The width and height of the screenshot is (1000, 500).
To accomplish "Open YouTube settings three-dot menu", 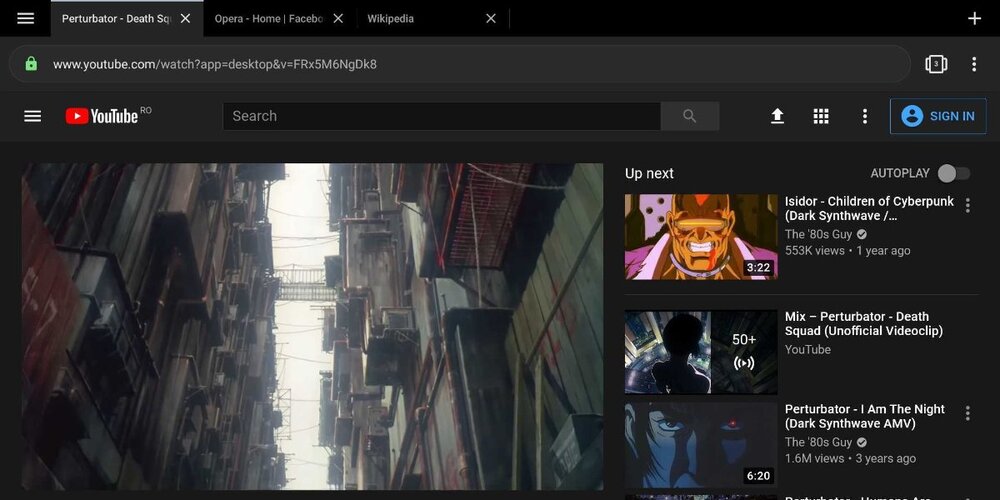I will tap(865, 116).
